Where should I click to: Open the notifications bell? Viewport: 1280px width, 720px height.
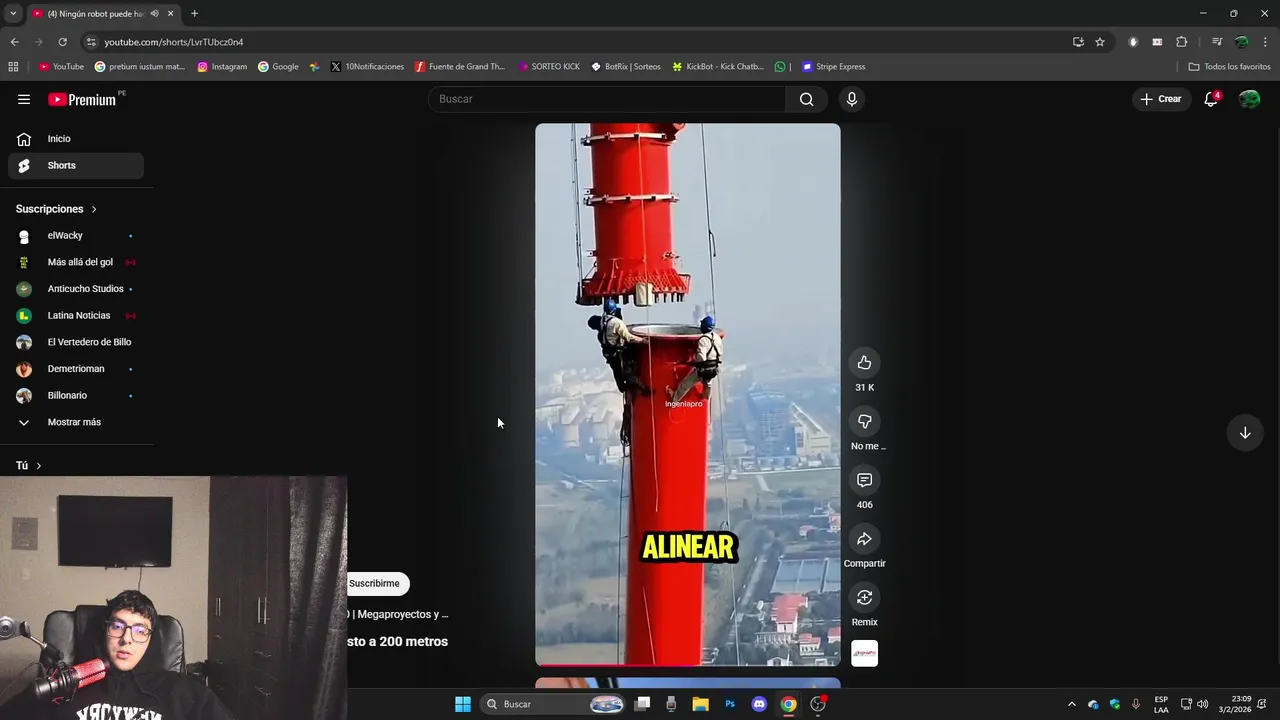click(x=1211, y=99)
